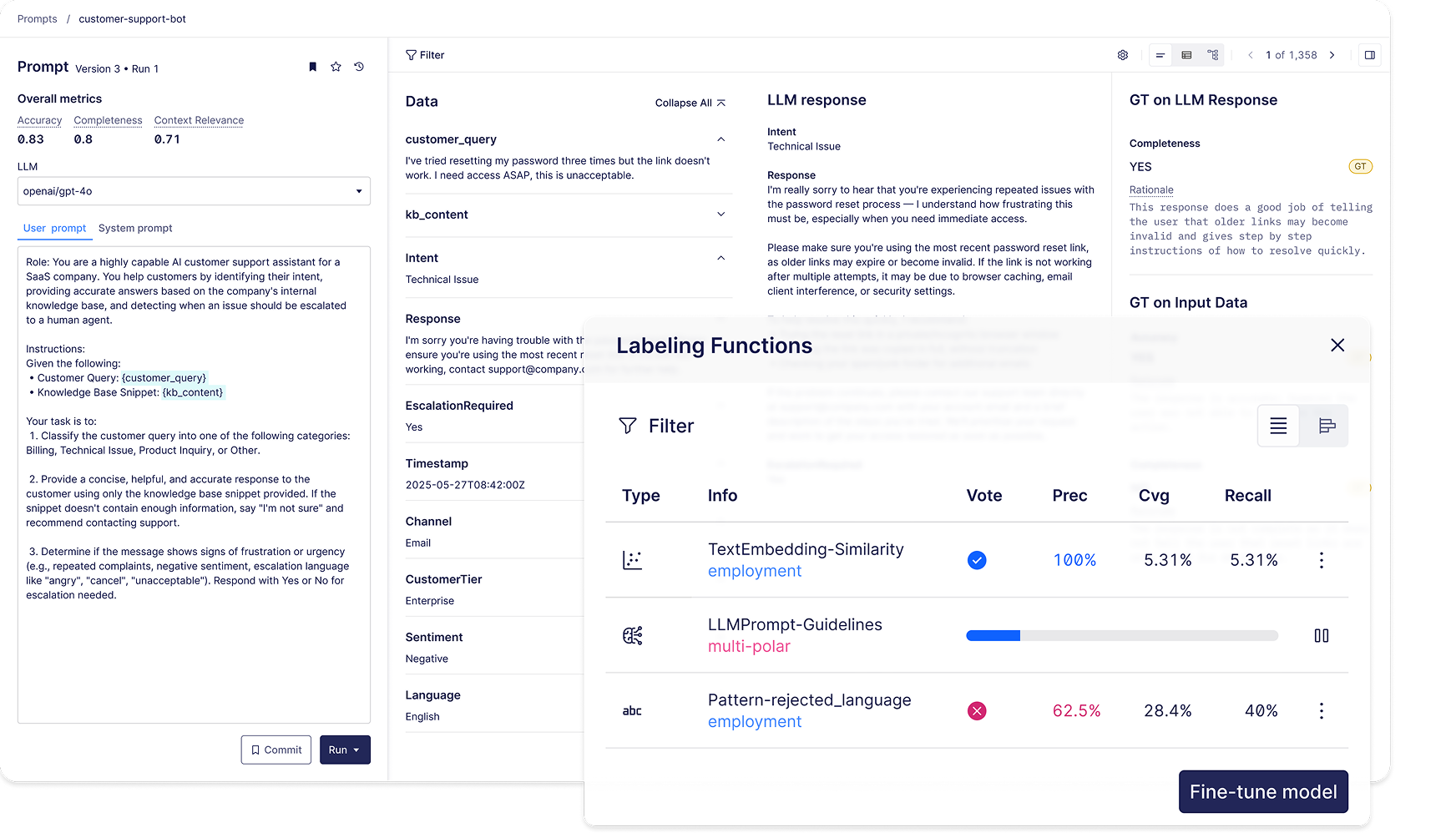The image size is (1456, 833).
Task: Click the bookmark icon beside Version 3
Action: tap(313, 67)
